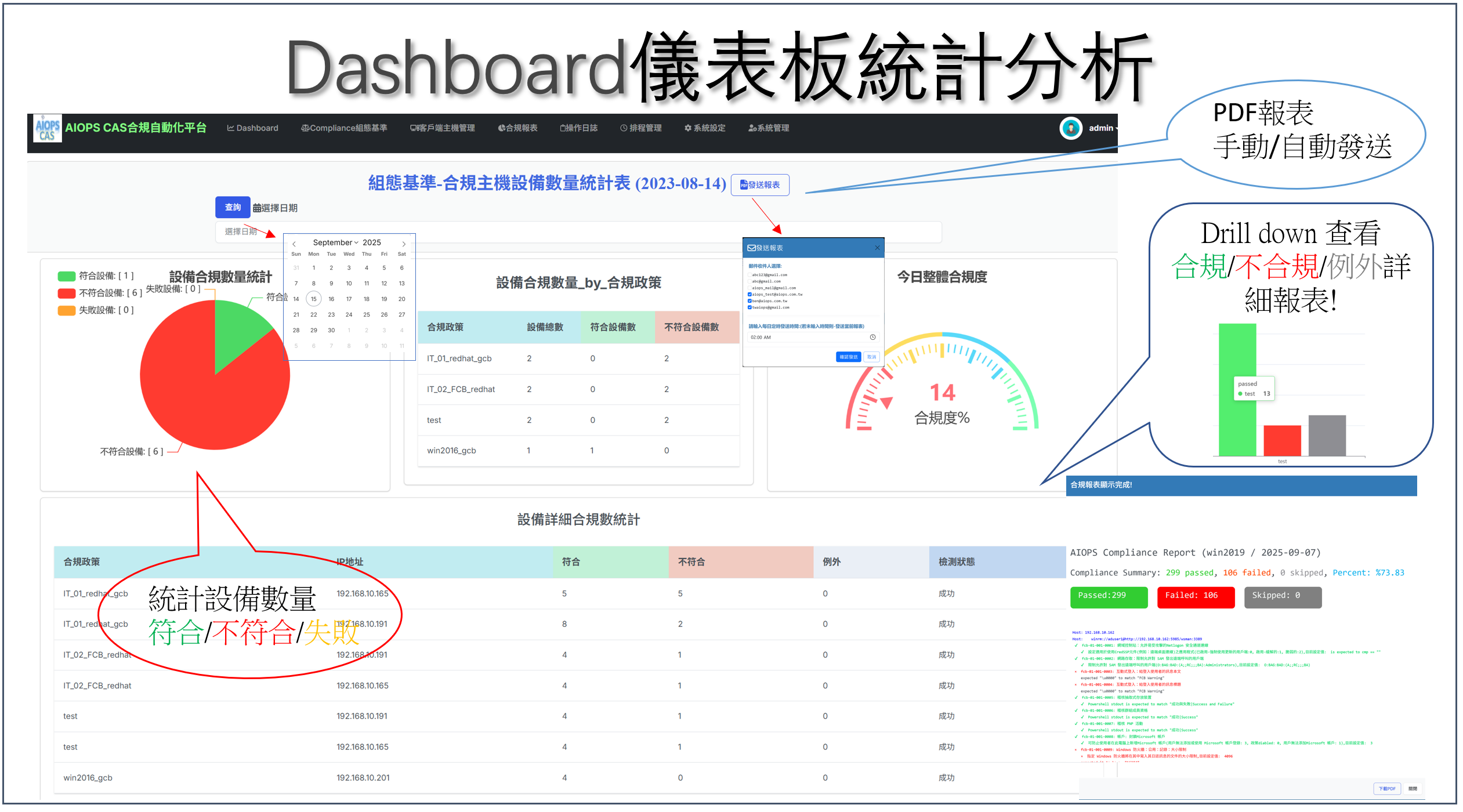The height and width of the screenshot is (812, 1463).
Task: Open the 合規報表 menu item
Action: [517, 128]
